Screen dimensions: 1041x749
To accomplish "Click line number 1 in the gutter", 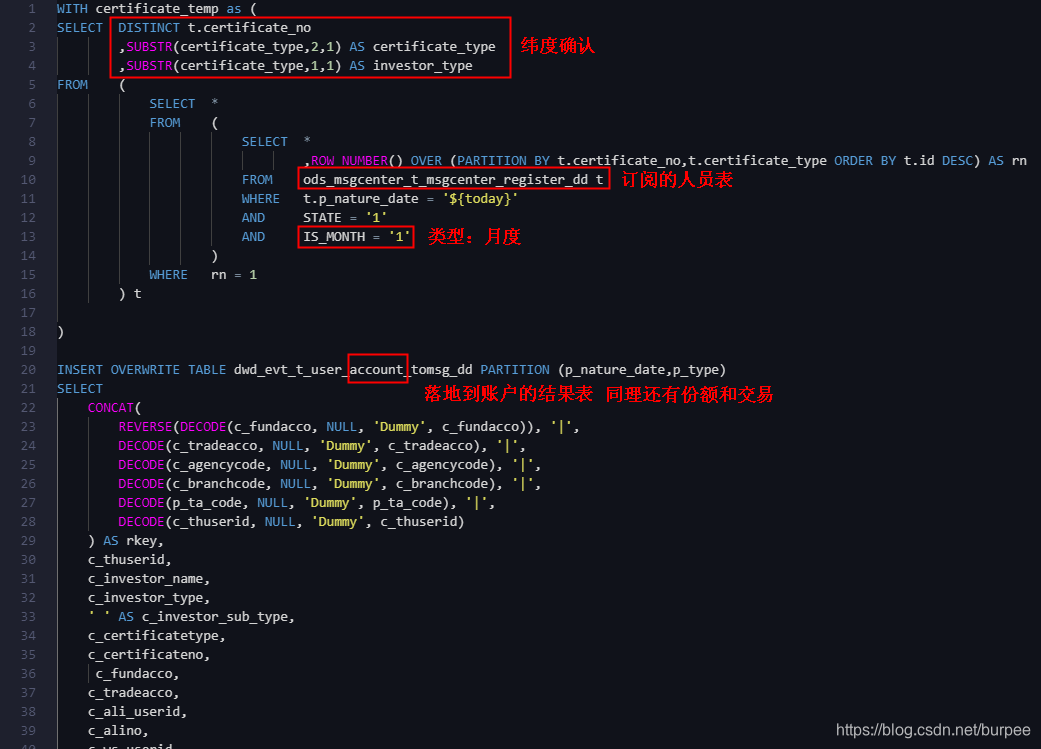I will (x=31, y=9).
